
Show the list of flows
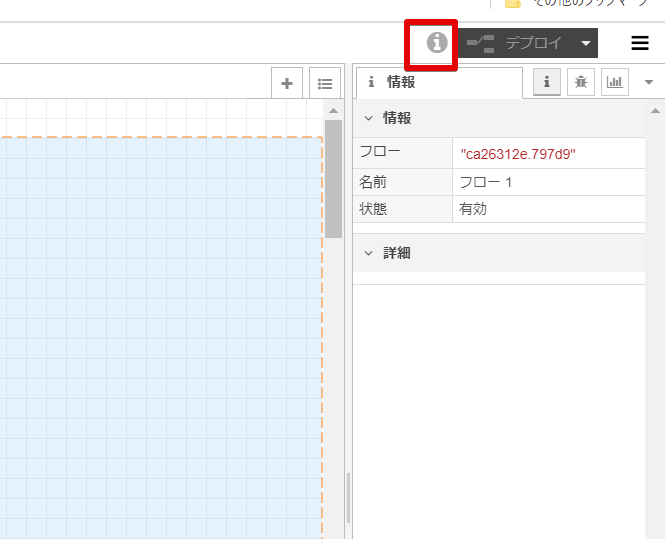pos(324,84)
